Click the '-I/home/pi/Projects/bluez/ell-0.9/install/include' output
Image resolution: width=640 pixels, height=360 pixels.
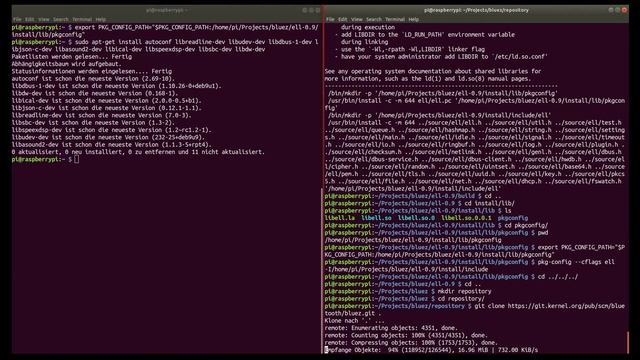pos(406,269)
